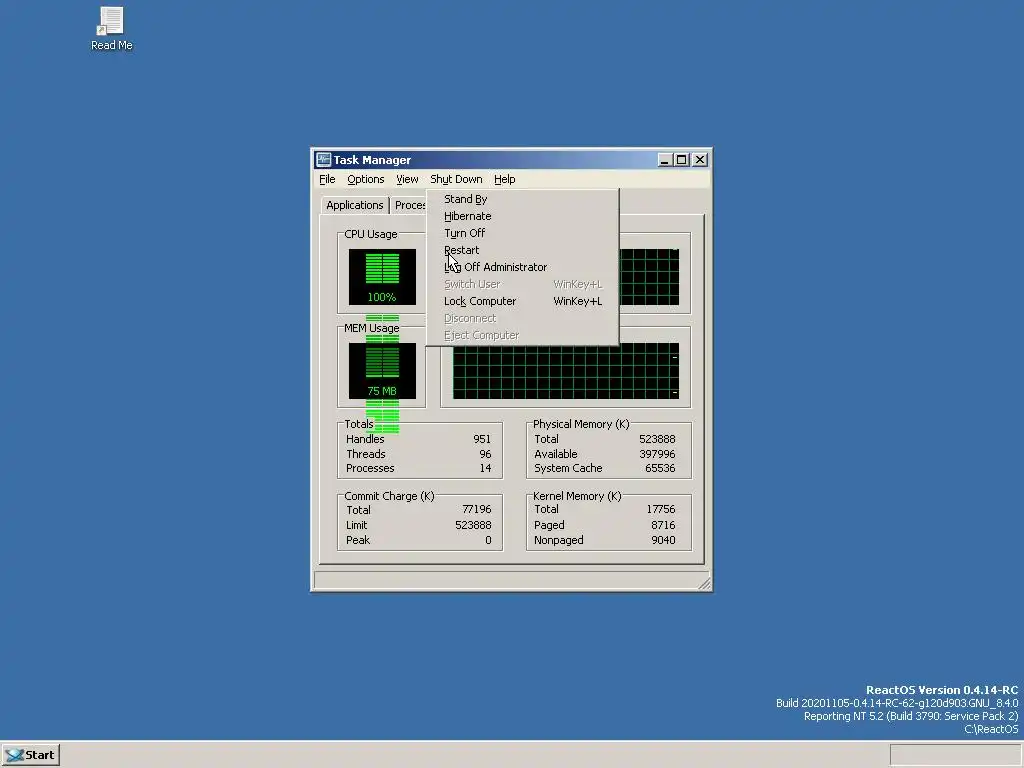The width and height of the screenshot is (1024, 768).
Task: Open the Help menu
Action: (504, 179)
